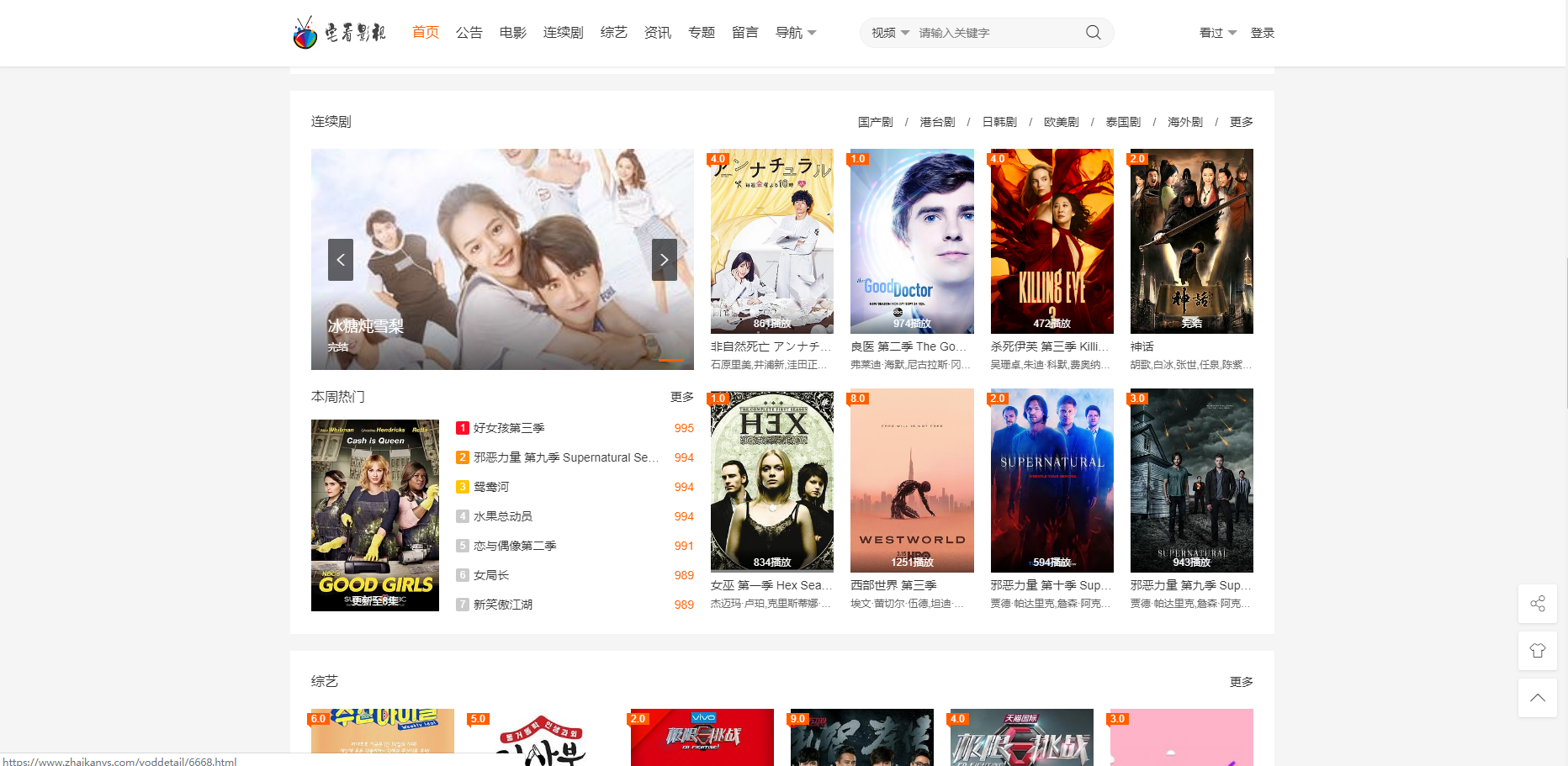Go to 首页 tab
The height and width of the screenshot is (766, 1568).
426,33
